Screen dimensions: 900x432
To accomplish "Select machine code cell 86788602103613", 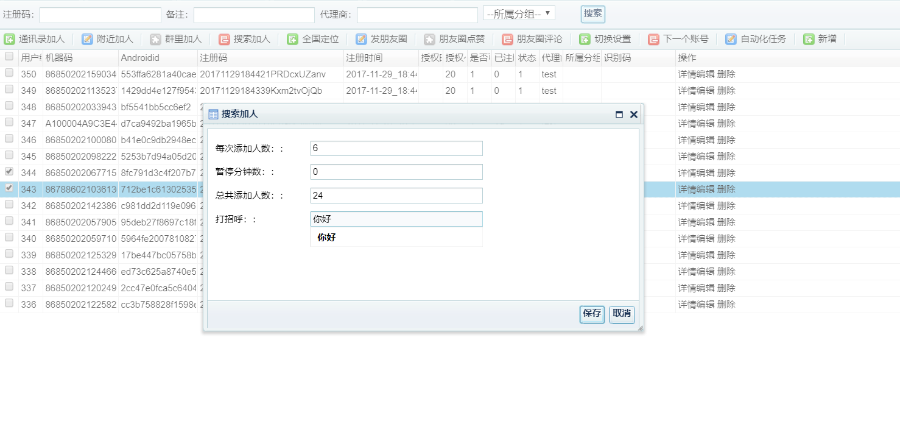I will click(x=80, y=189).
